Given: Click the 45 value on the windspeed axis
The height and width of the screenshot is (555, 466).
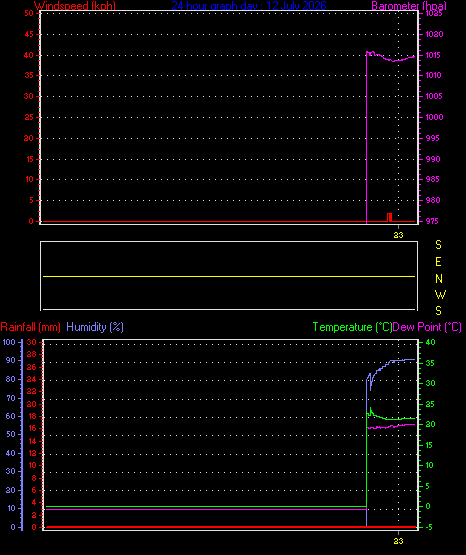Looking at the screenshot, I should [x=29, y=34].
